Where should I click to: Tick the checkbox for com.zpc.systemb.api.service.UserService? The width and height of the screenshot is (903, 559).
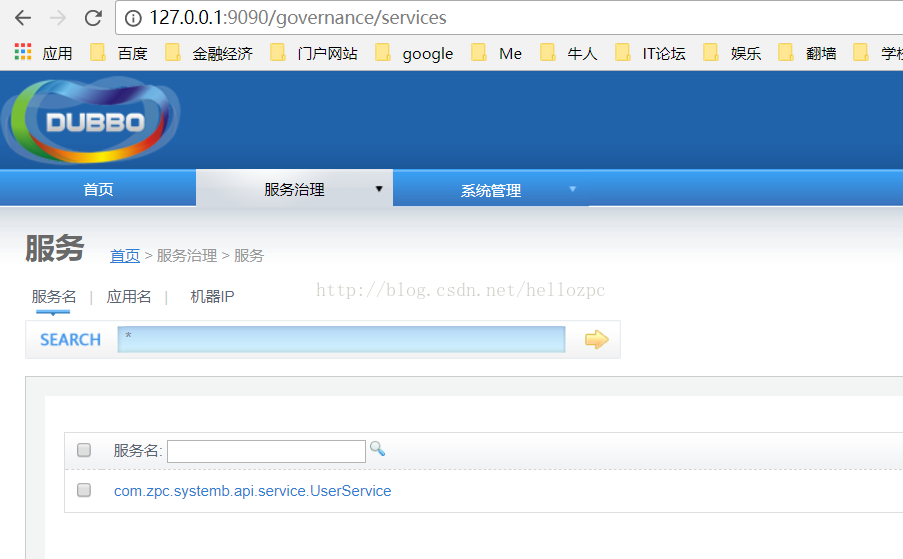click(84, 490)
